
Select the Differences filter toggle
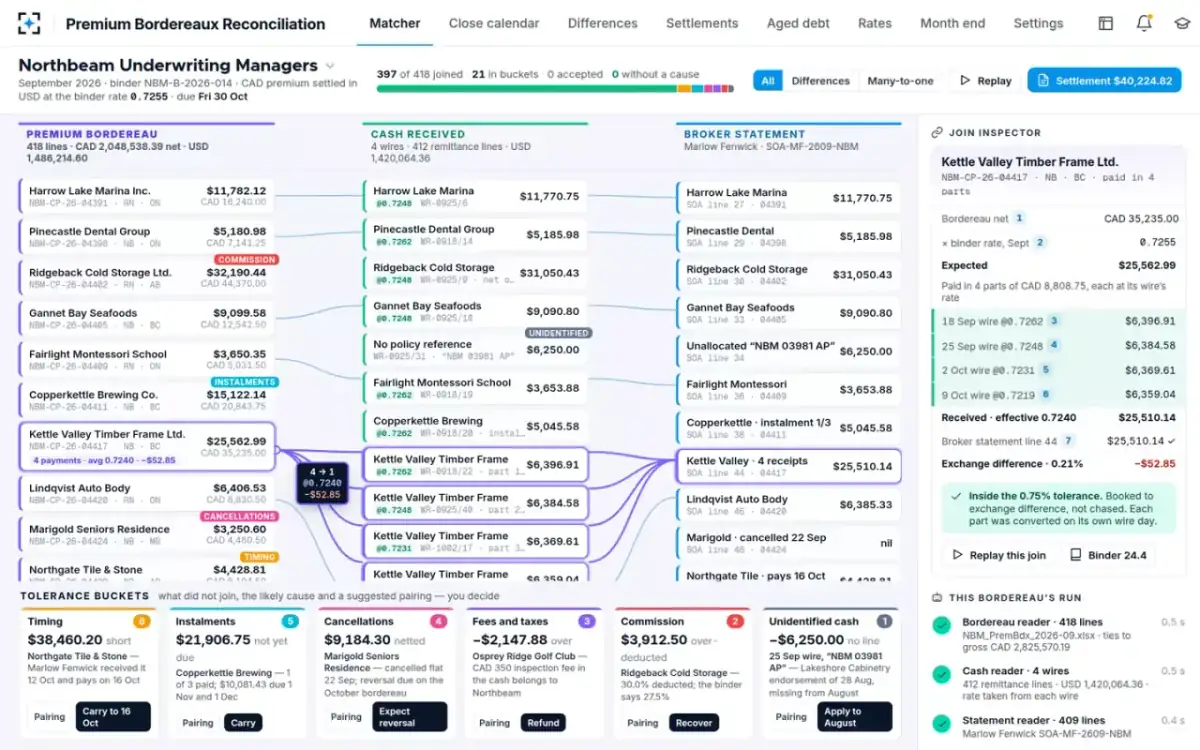pos(820,81)
